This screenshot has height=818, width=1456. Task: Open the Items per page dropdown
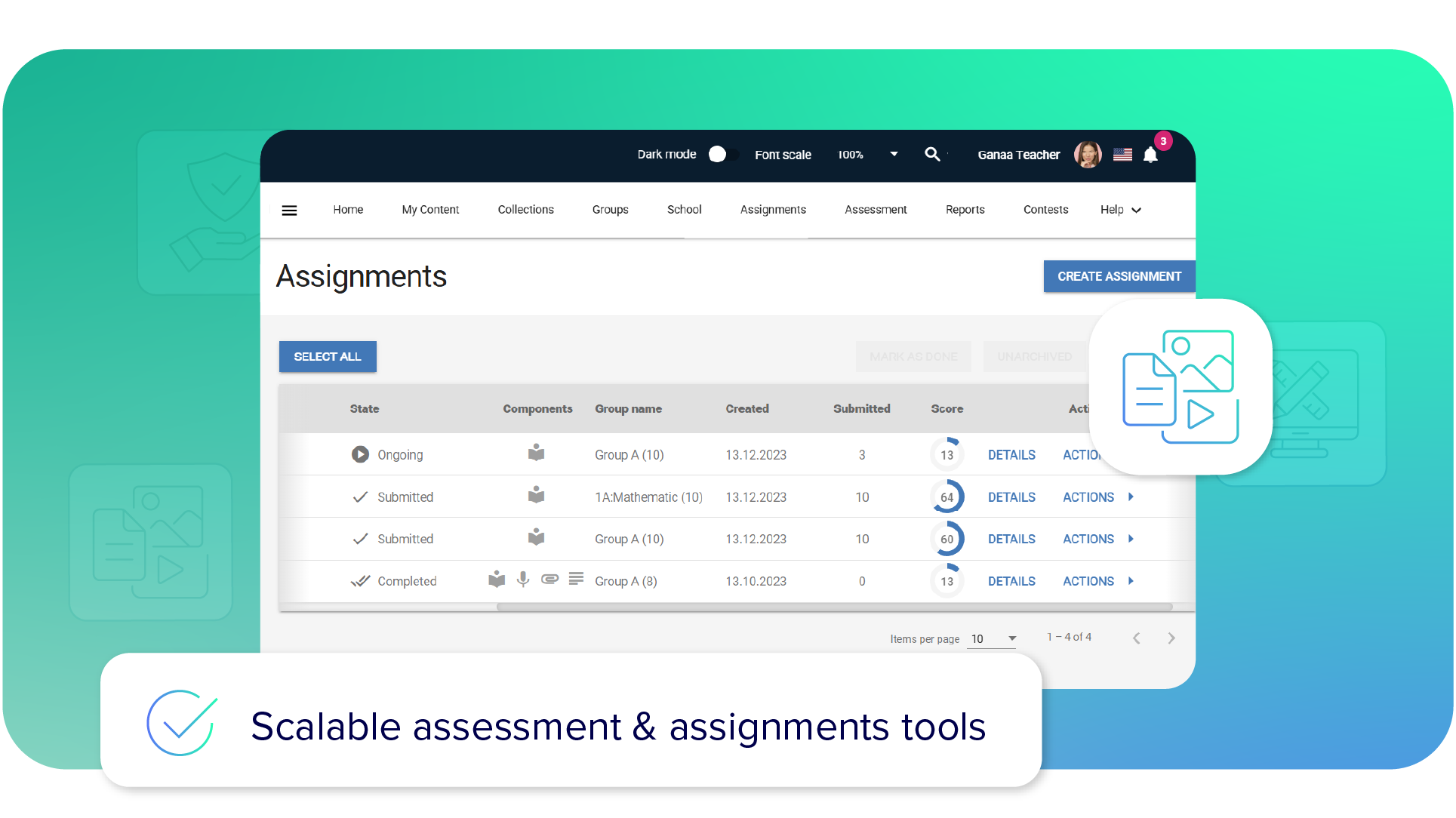click(x=993, y=639)
